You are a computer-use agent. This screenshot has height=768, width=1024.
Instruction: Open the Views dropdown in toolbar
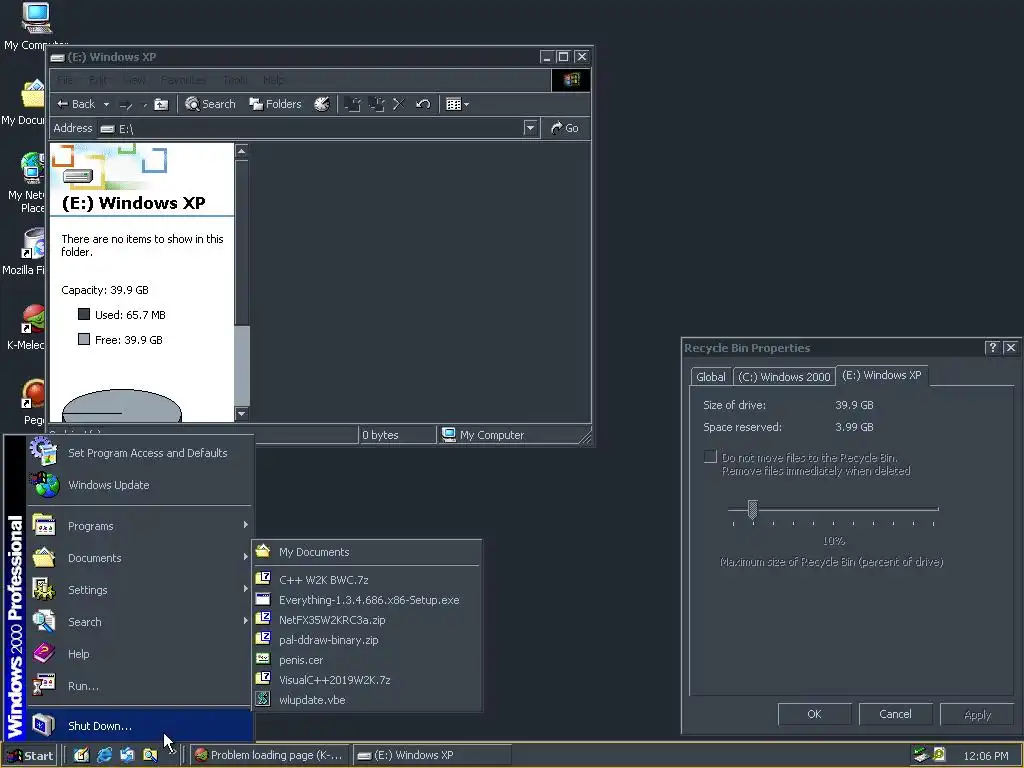(466, 104)
